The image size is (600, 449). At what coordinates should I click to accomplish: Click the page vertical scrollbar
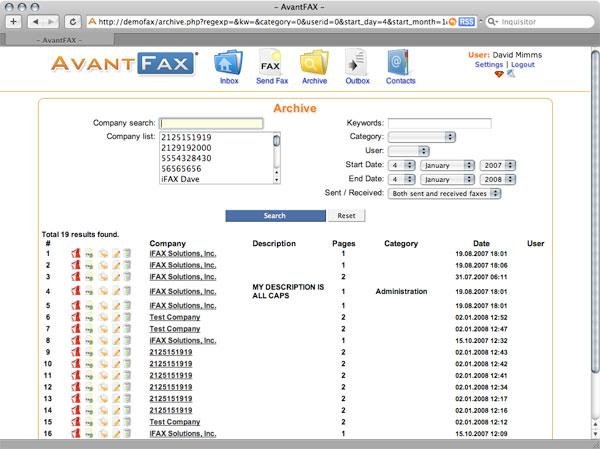595,211
